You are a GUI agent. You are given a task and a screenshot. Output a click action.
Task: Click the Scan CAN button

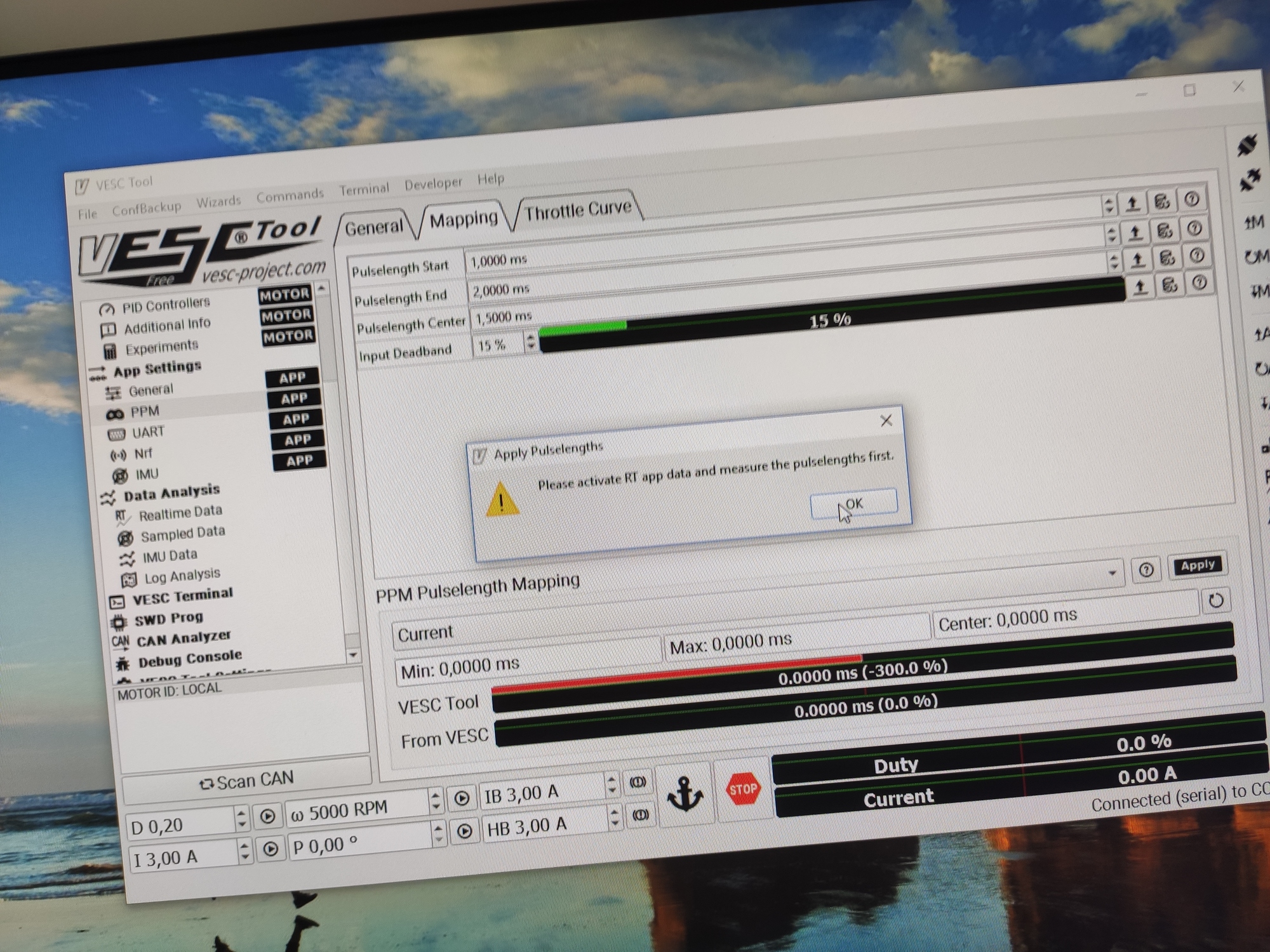[246, 781]
